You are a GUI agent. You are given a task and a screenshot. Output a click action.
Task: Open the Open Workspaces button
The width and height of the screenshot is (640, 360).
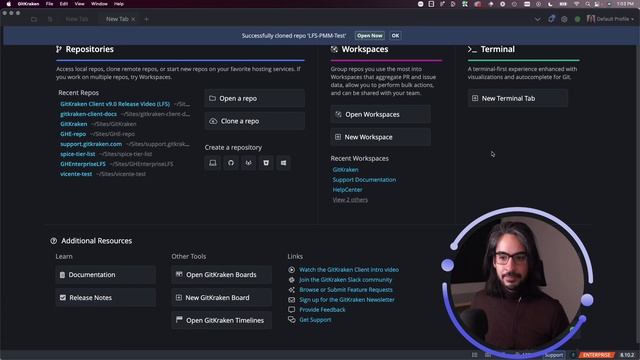point(380,114)
